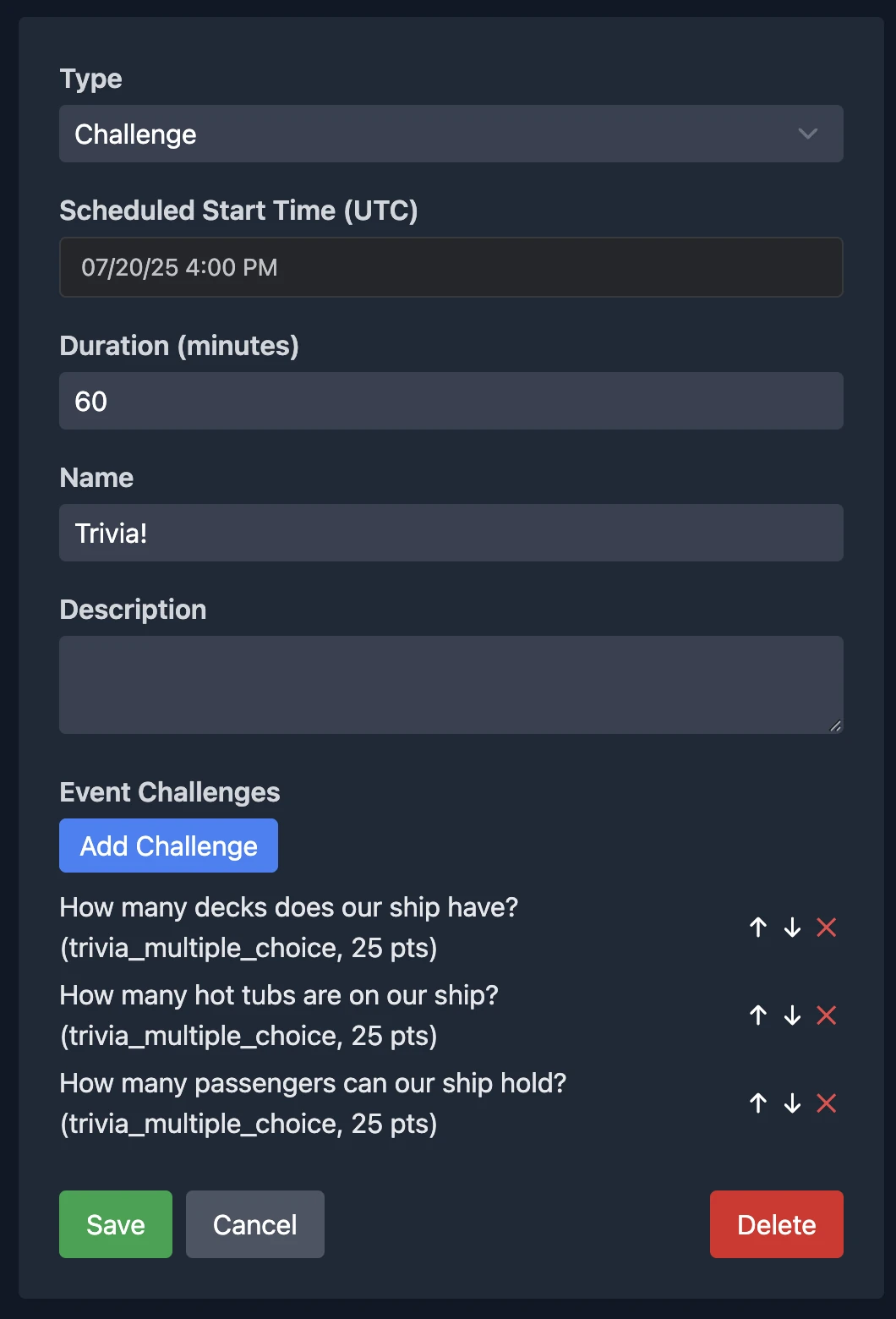Viewport: 896px width, 1319px height.
Task: Click the Name field containing Trivia!
Action: click(451, 533)
